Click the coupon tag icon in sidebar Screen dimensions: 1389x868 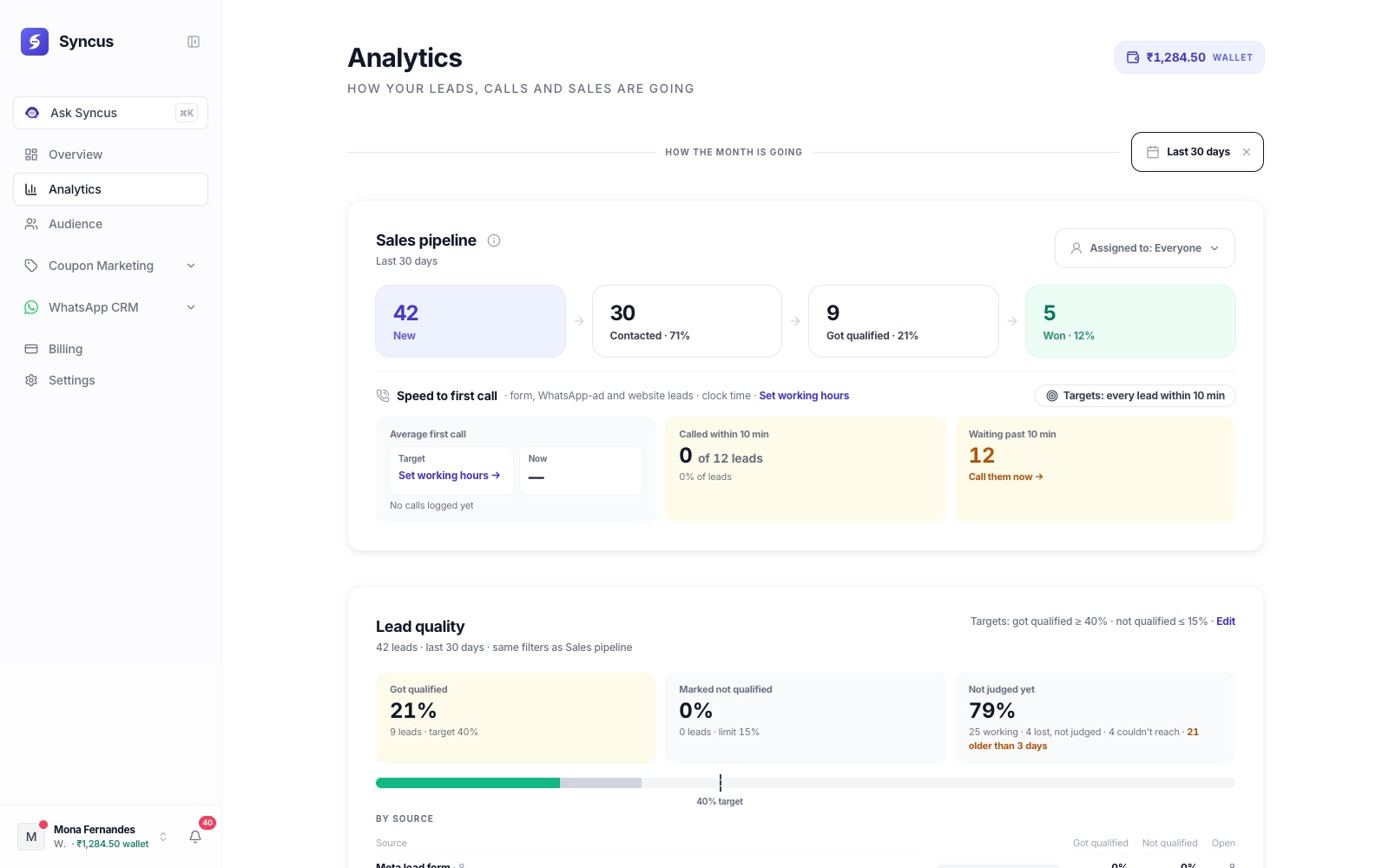tap(31, 266)
